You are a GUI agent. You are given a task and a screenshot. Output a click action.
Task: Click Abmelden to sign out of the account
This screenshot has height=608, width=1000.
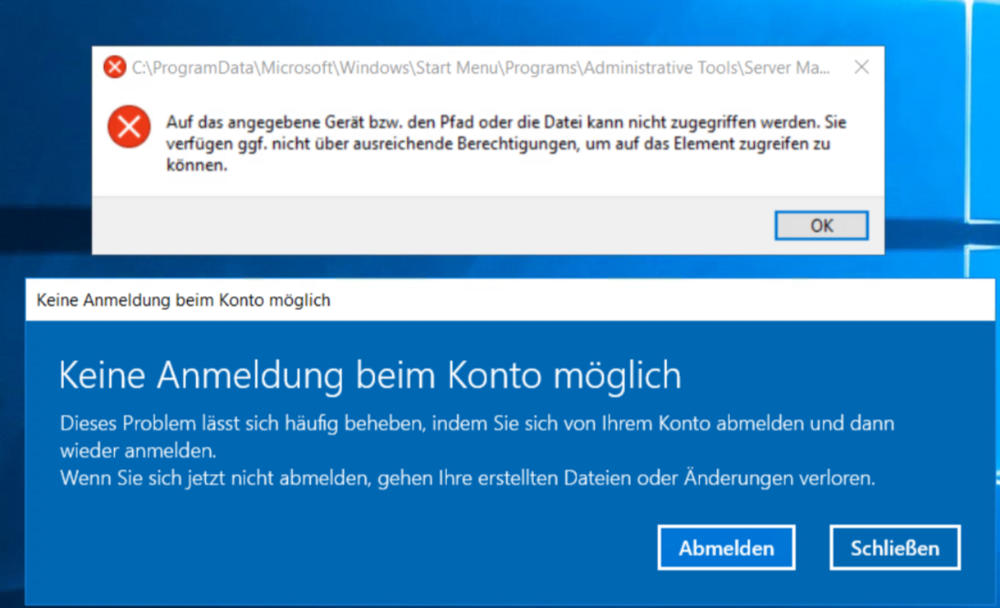tap(726, 547)
